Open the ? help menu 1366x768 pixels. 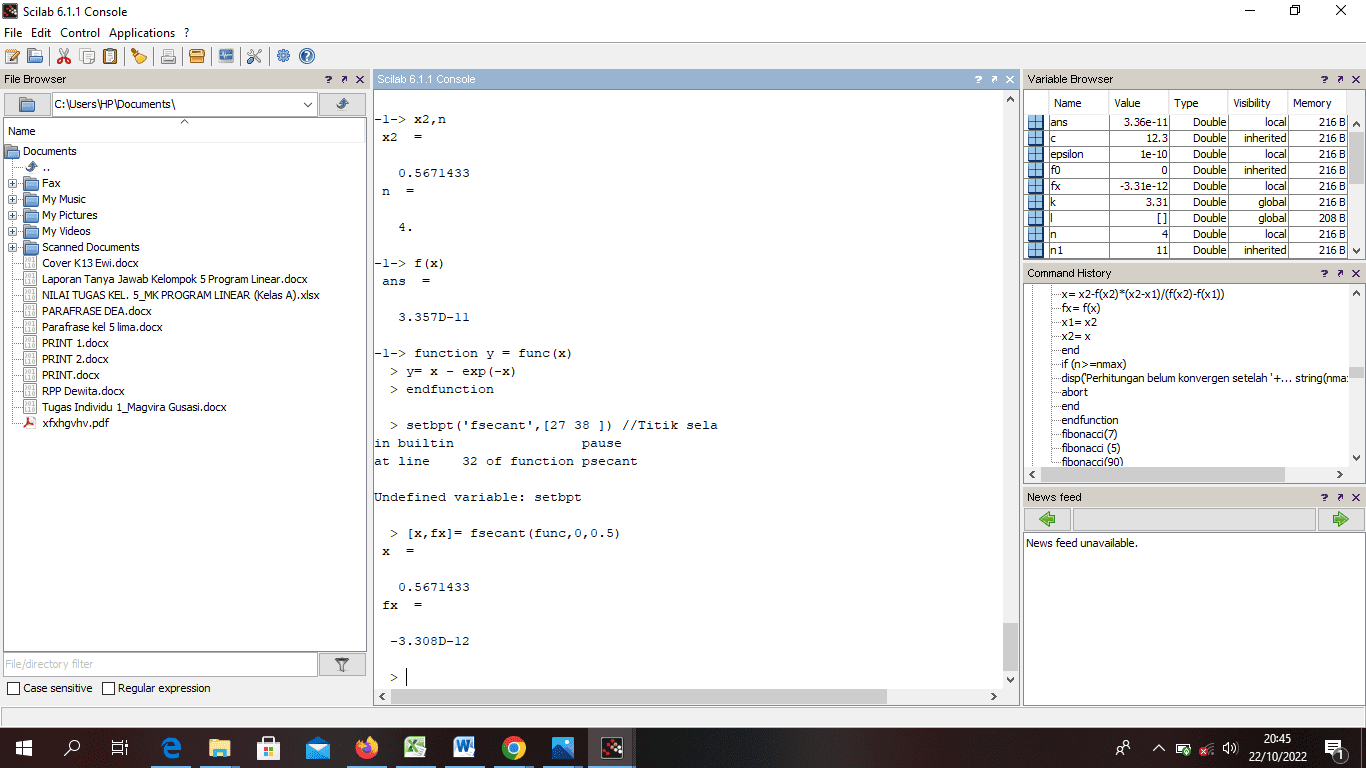(x=187, y=33)
